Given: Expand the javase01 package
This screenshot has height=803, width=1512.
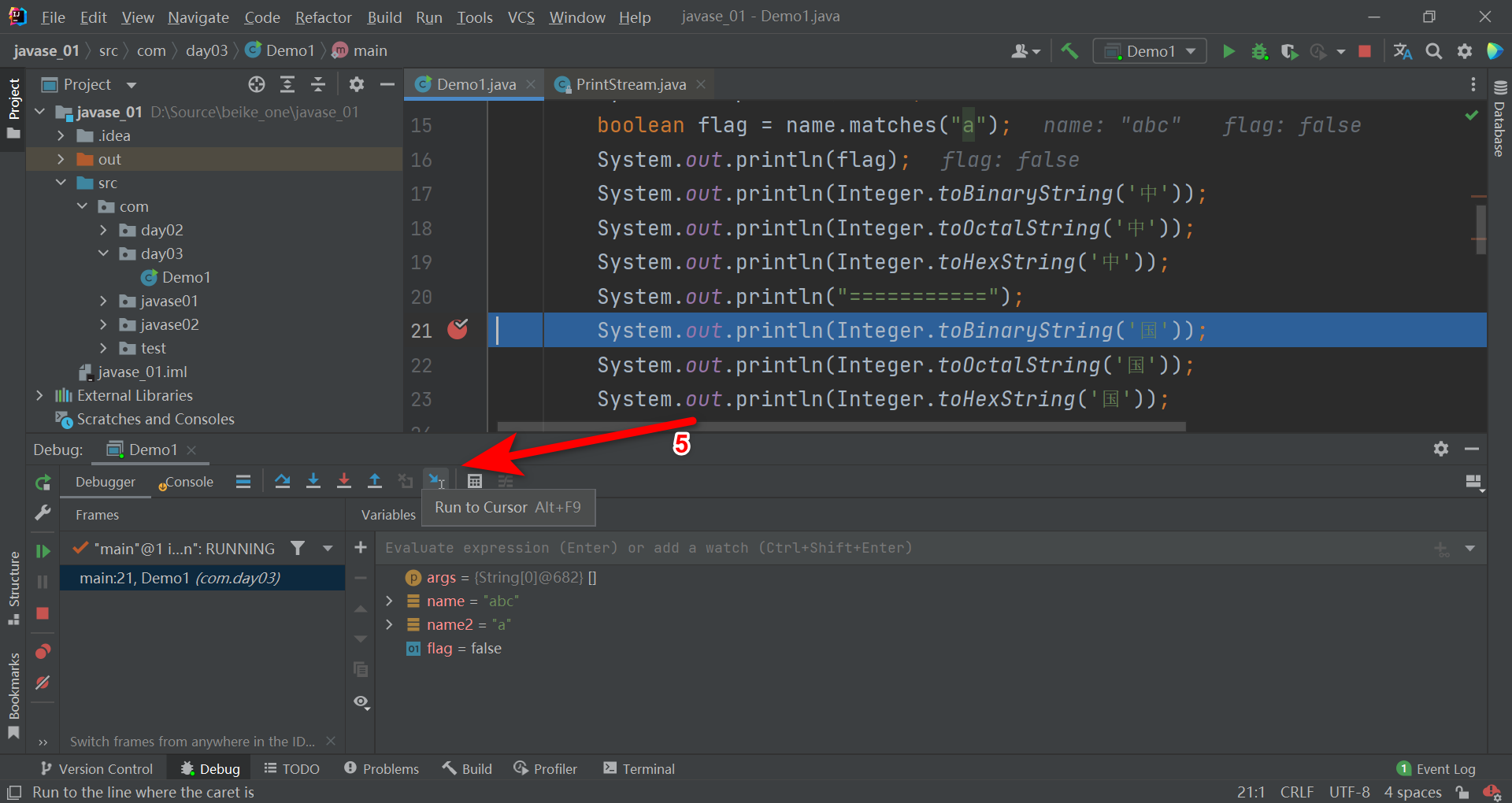Looking at the screenshot, I should coord(103,301).
